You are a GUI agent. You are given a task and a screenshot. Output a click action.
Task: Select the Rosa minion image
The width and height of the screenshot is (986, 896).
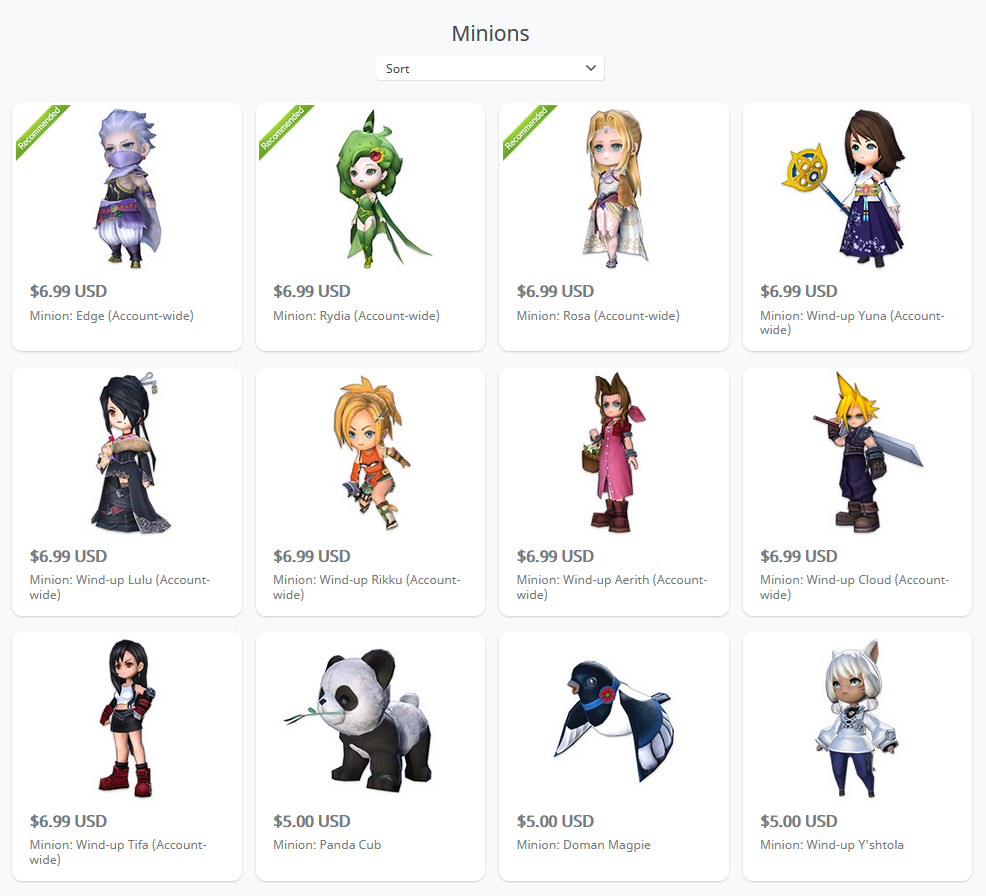click(x=614, y=188)
